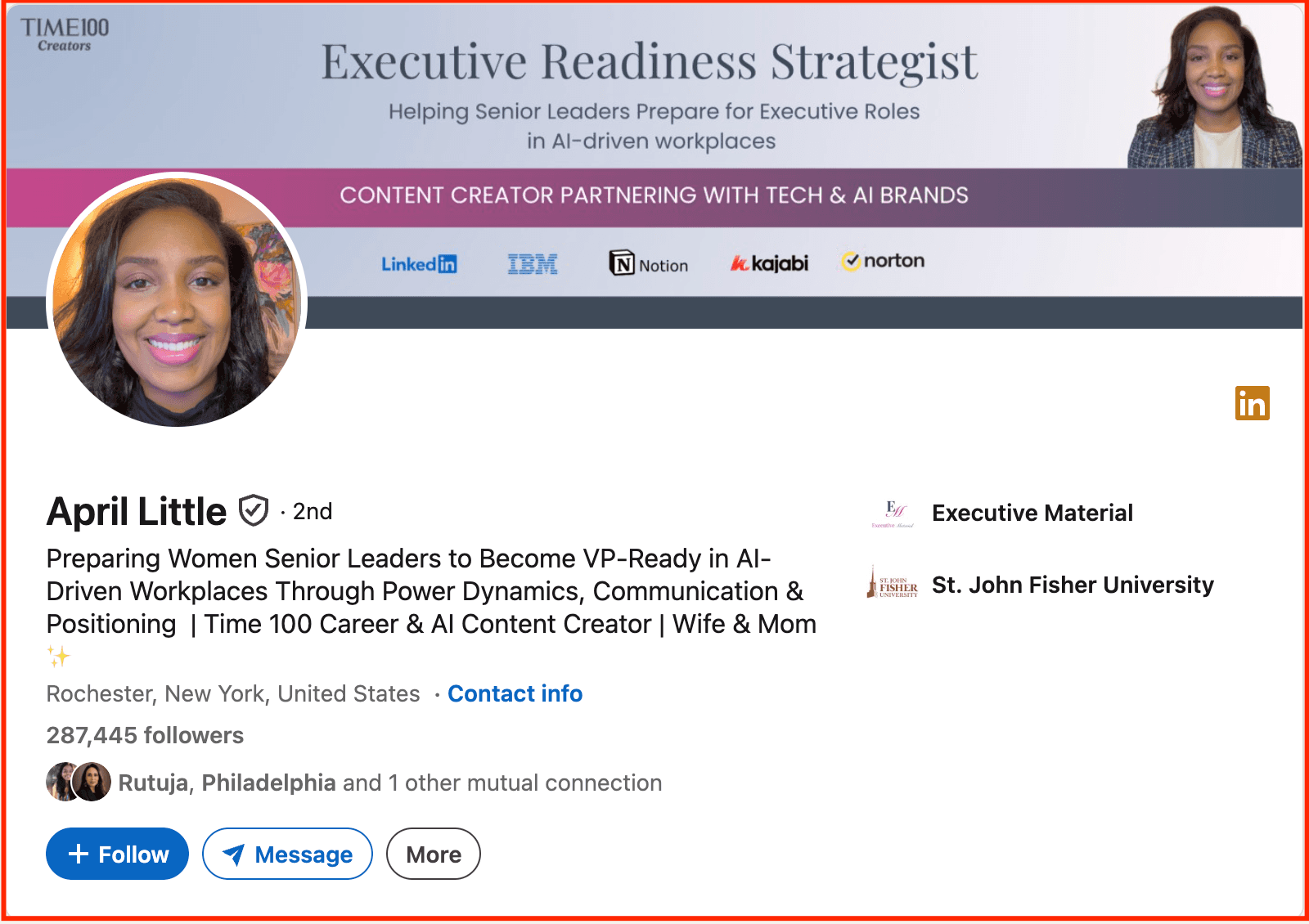Click the 287,445 followers count

(x=145, y=735)
